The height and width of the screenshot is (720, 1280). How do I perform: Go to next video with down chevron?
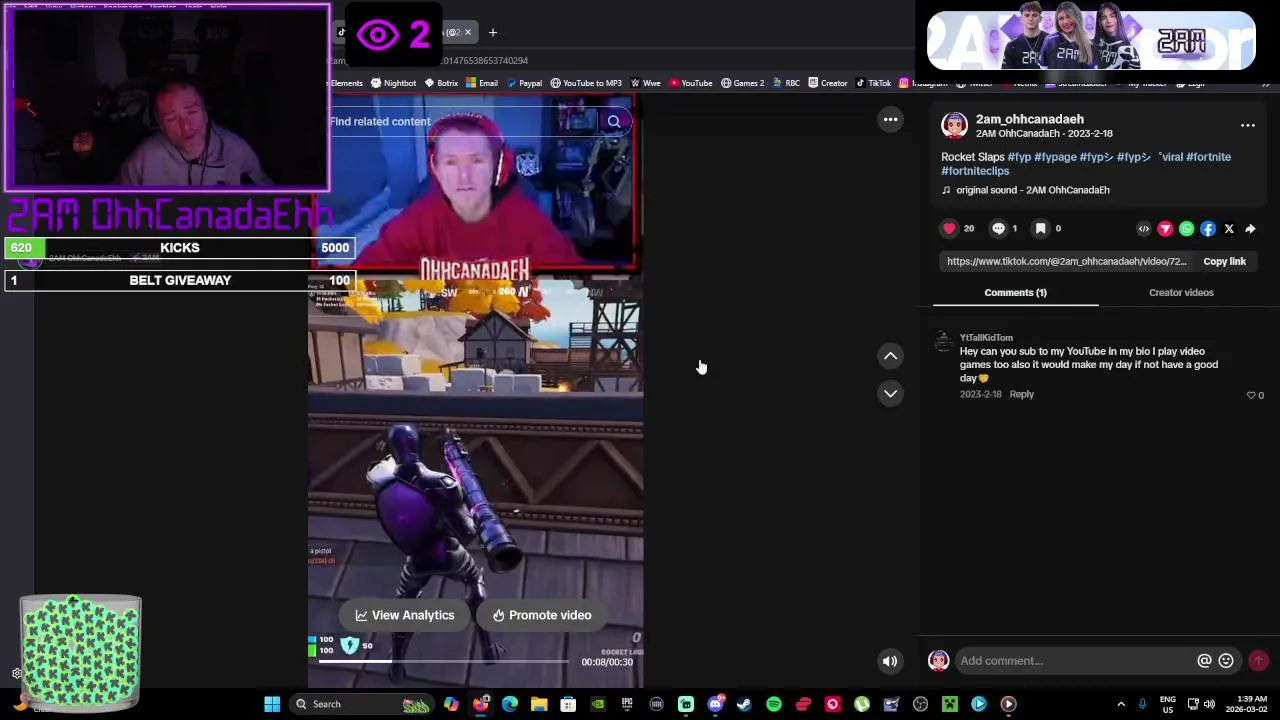click(890, 393)
